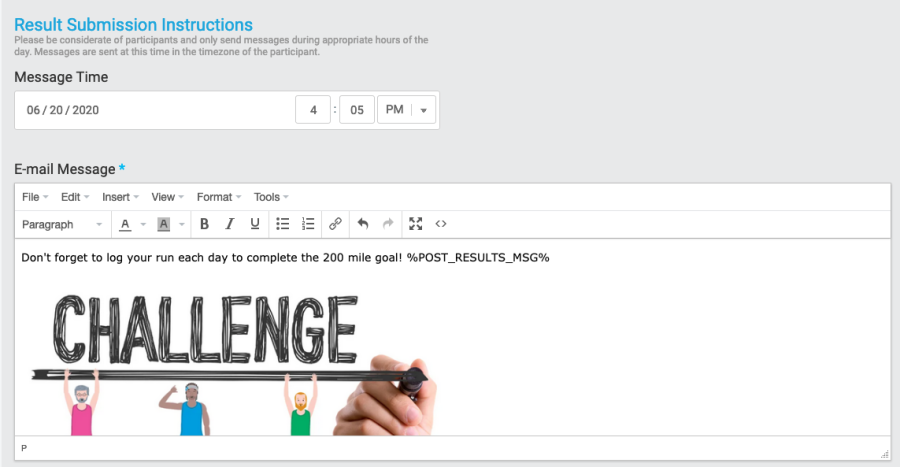Open the Insert menu
Screen dimensions: 900x467
point(120,197)
